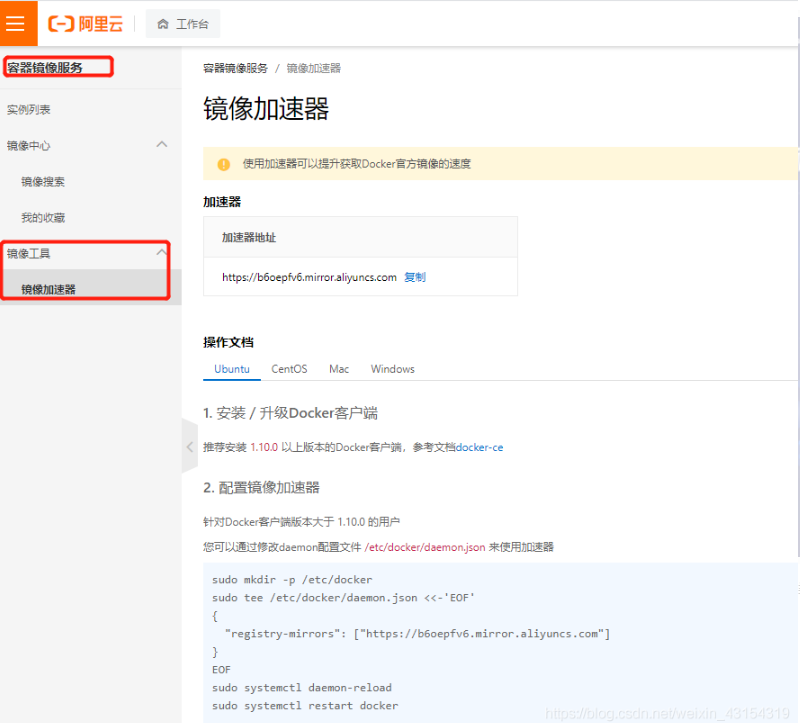Image resolution: width=800 pixels, height=723 pixels.
Task: Click the sudo systemctl daemon-reload line
Action: [302, 687]
